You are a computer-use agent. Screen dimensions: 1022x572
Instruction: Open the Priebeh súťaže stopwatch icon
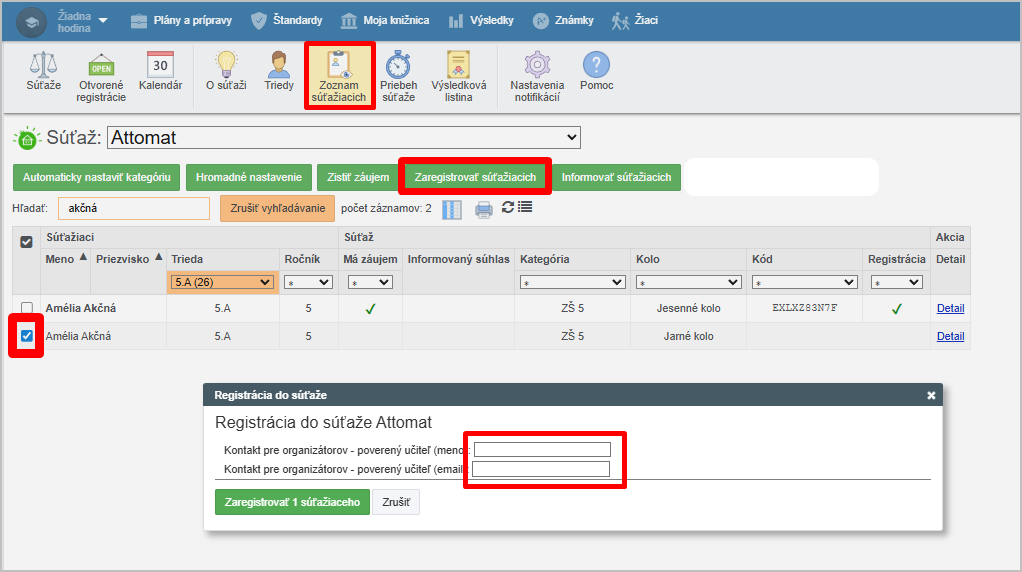tap(398, 66)
